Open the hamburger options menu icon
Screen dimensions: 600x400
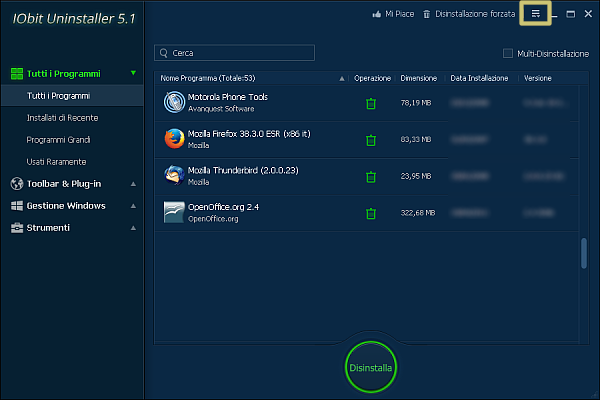tap(535, 14)
